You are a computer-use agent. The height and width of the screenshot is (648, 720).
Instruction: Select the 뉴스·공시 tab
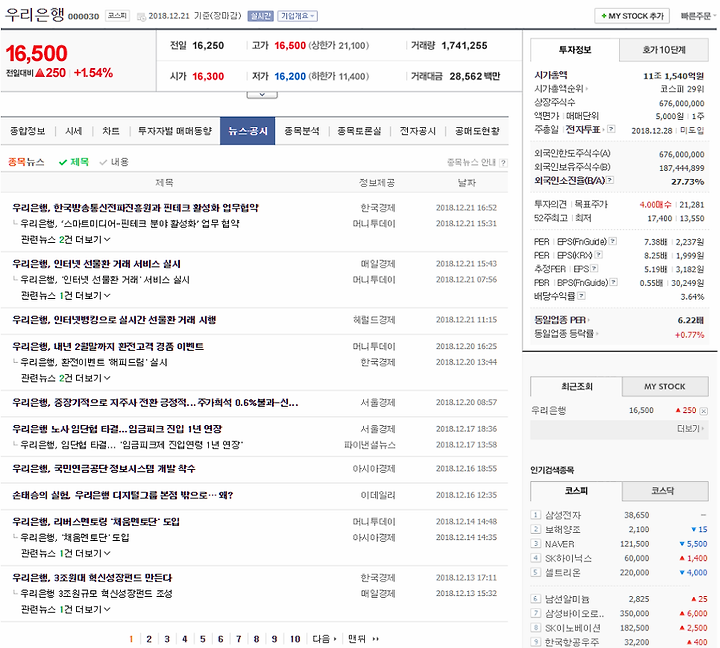(x=248, y=131)
